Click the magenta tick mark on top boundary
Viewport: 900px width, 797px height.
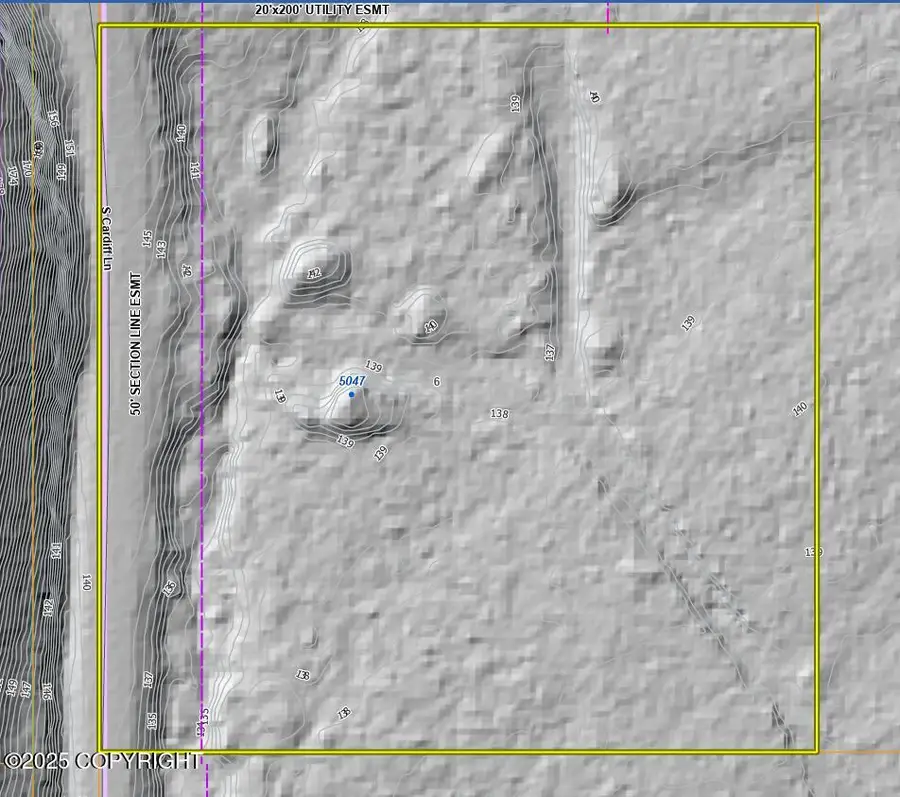pos(608,18)
